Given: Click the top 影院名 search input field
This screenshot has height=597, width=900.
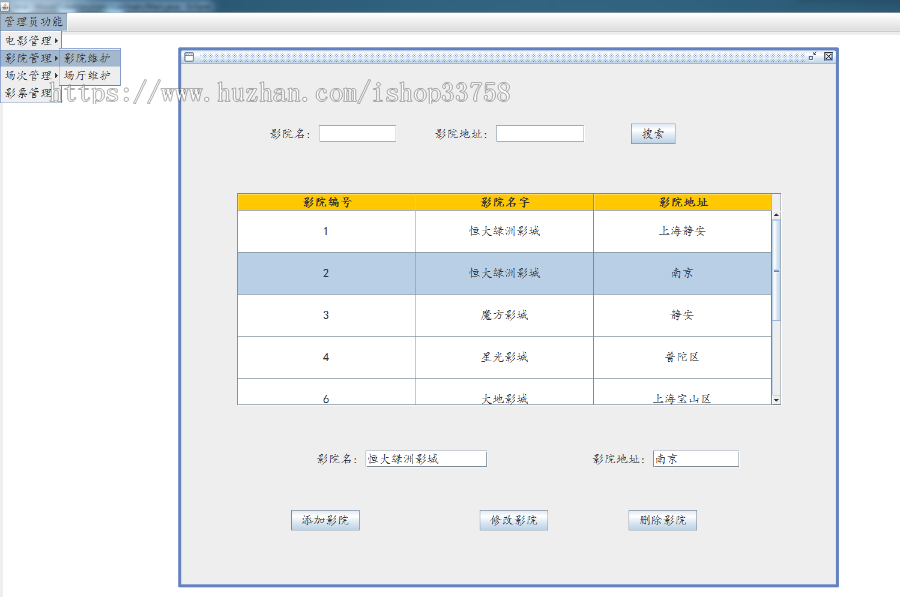Looking at the screenshot, I should coord(357,132).
